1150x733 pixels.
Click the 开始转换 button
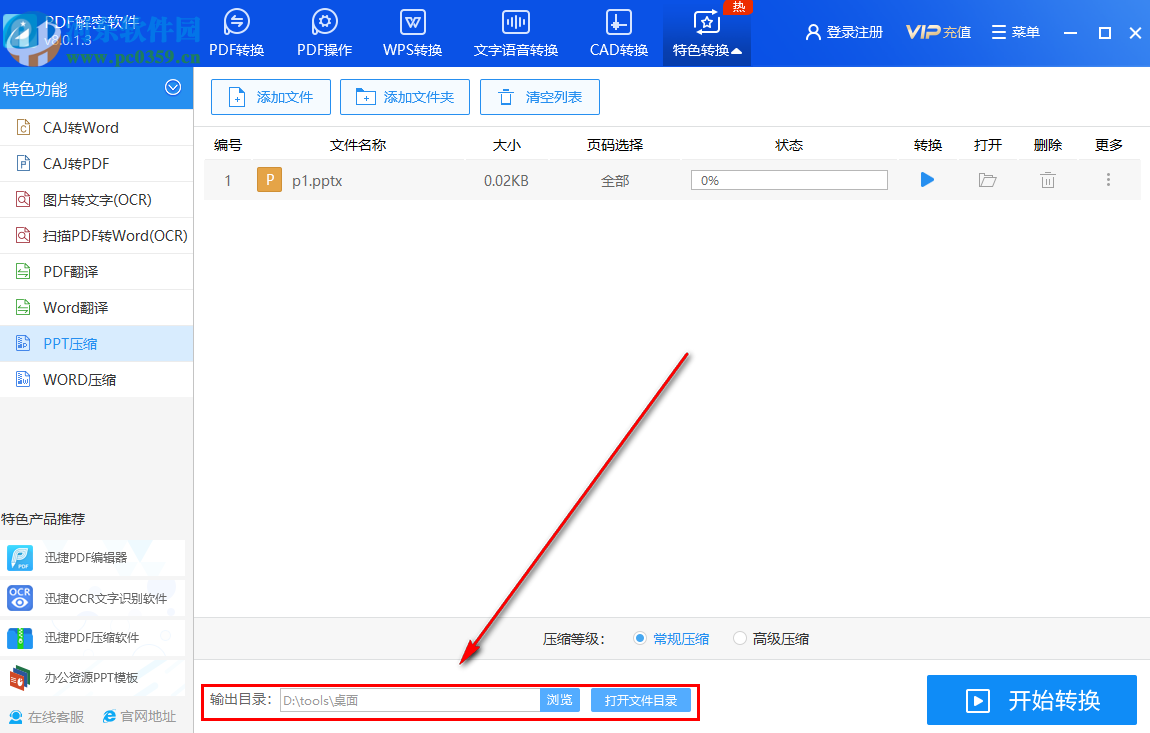point(1031,700)
